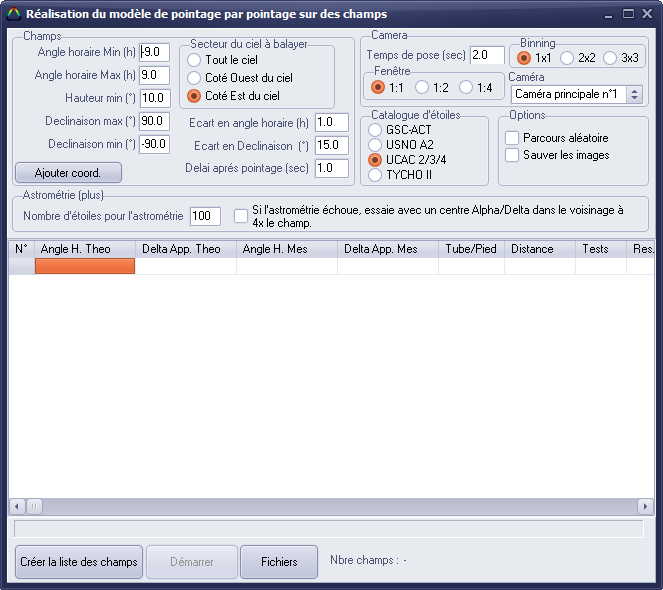This screenshot has width=663, height=590.
Task: Click the 'Temps de pose' input field
Action: pyautogui.click(x=486, y=55)
